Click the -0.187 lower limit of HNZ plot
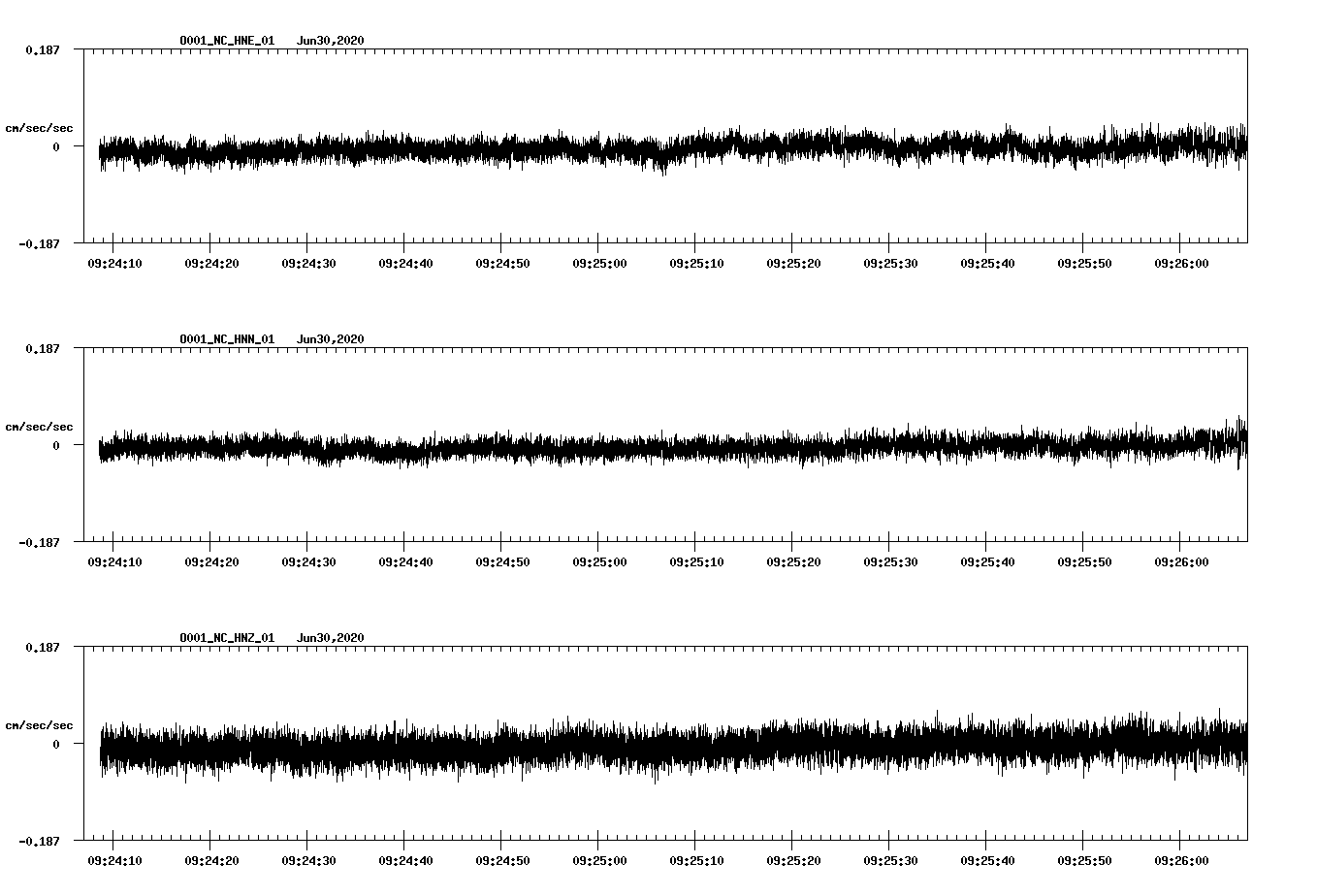 [40, 841]
